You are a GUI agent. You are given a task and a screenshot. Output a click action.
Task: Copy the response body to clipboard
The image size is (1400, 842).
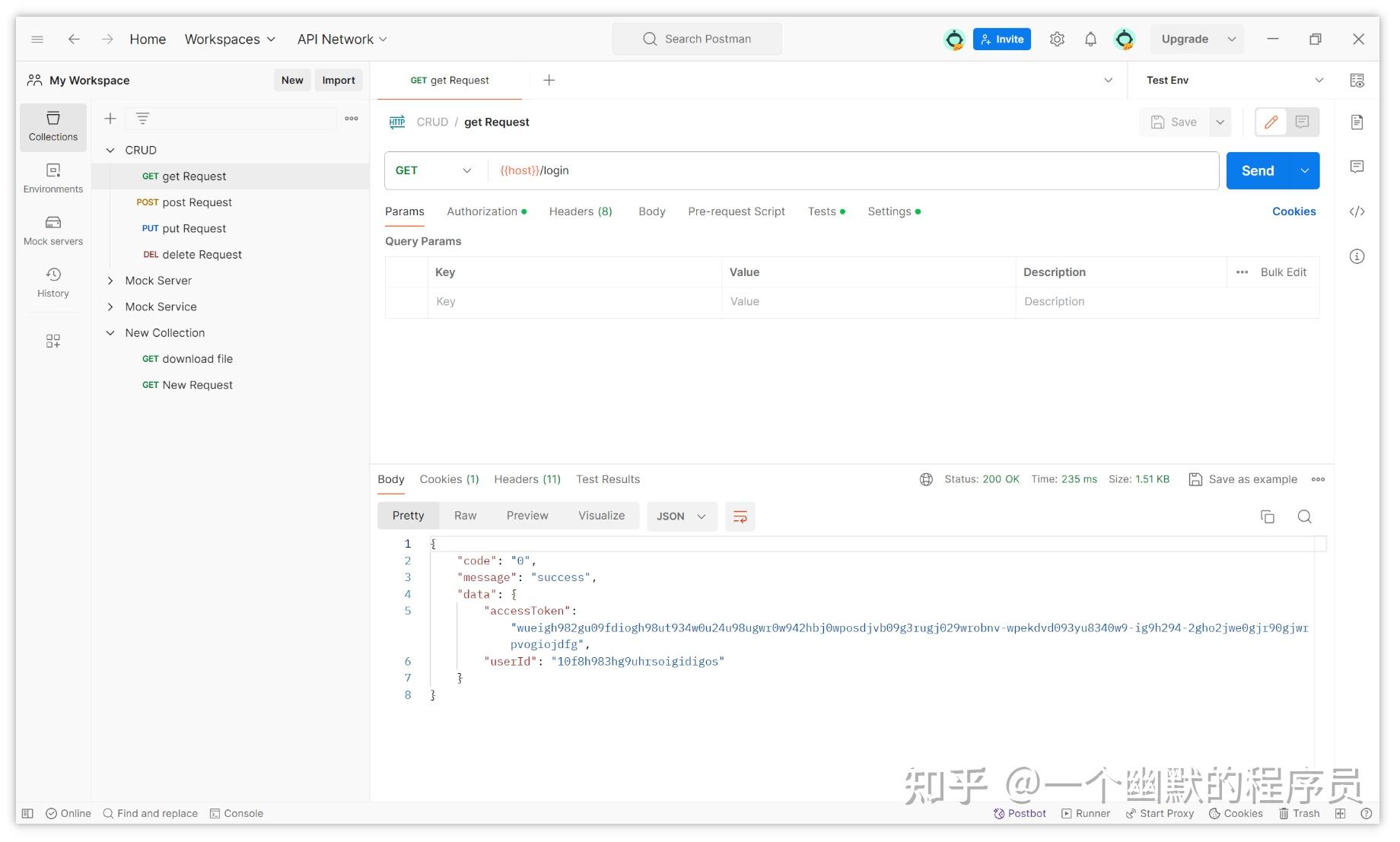(x=1268, y=516)
